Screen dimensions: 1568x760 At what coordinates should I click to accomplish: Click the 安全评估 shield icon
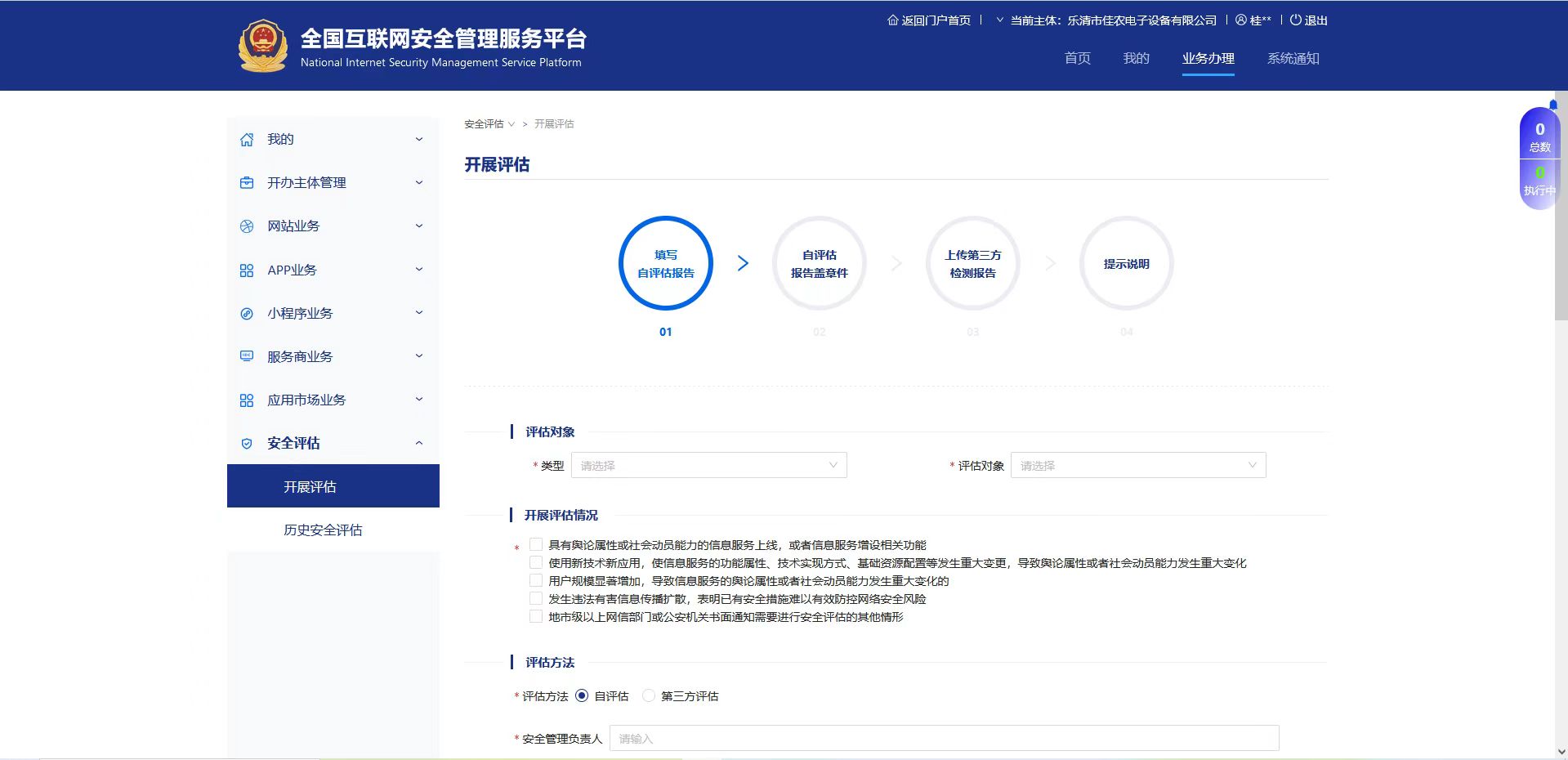tap(248, 443)
